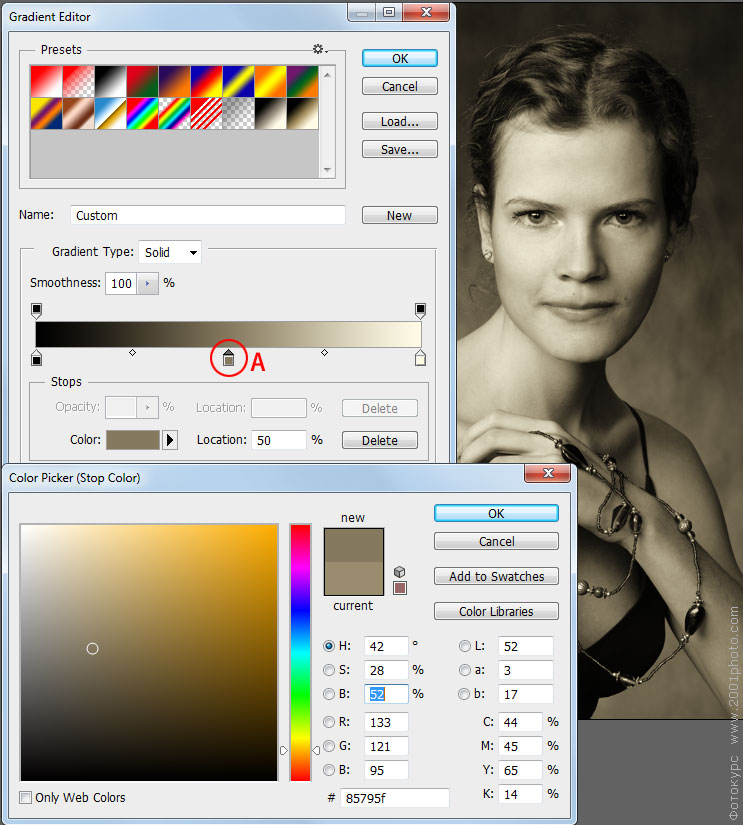The width and height of the screenshot is (743, 825).
Task: Click the small web-safe color square
Action: [x=400, y=588]
